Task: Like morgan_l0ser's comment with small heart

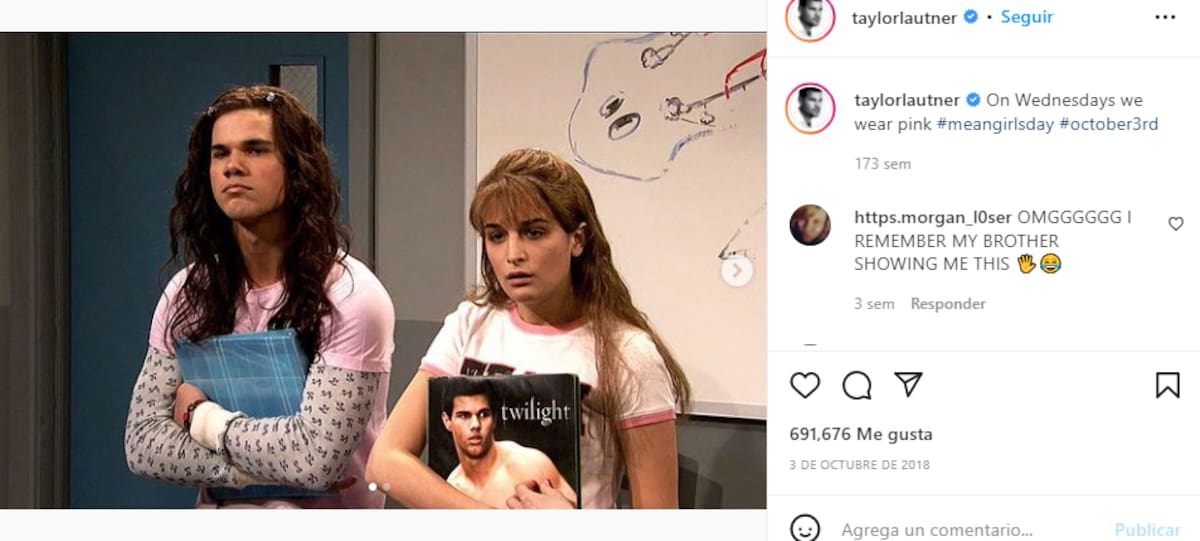Action: pos(1176,224)
